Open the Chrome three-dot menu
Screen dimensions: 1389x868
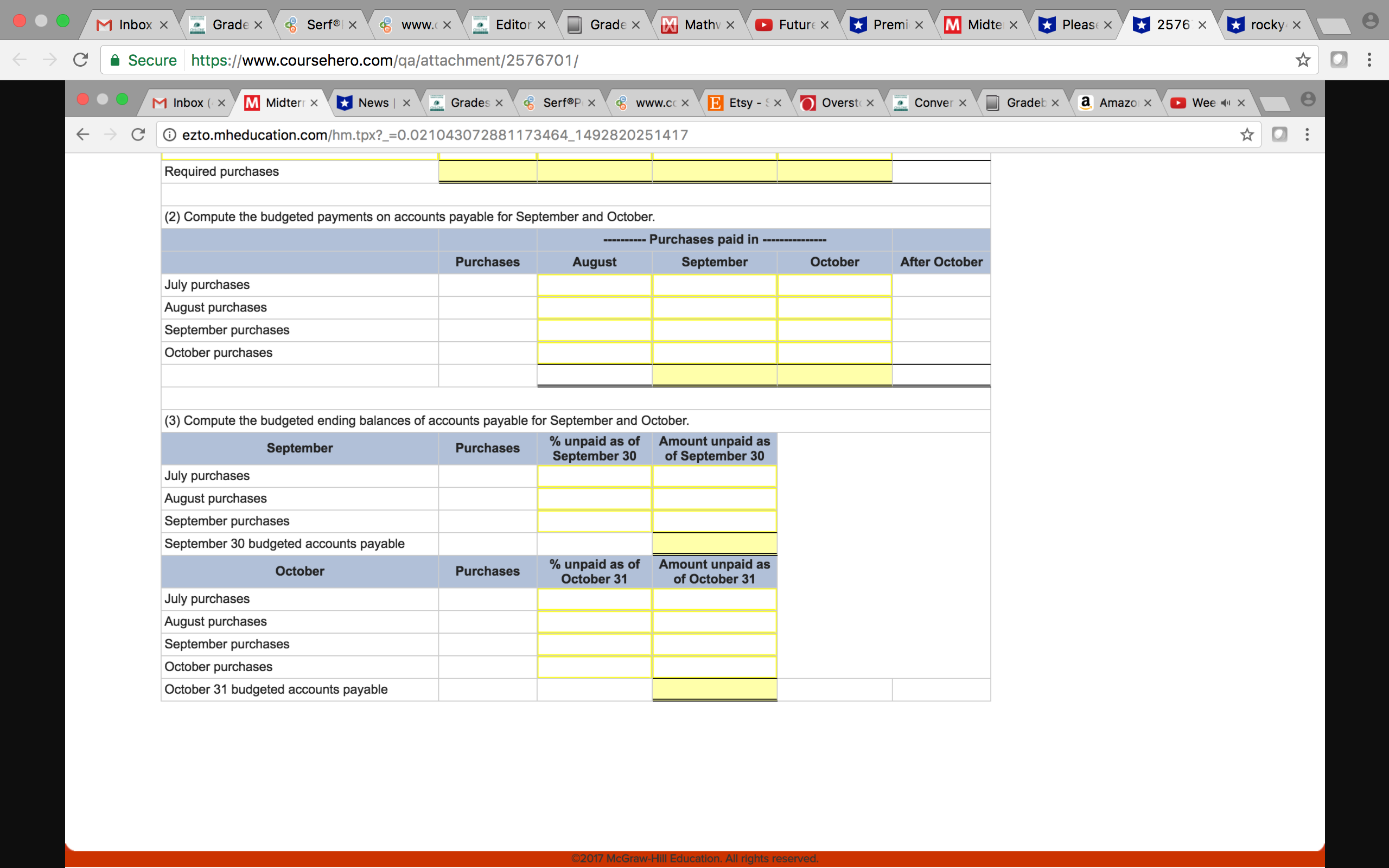(x=1369, y=60)
